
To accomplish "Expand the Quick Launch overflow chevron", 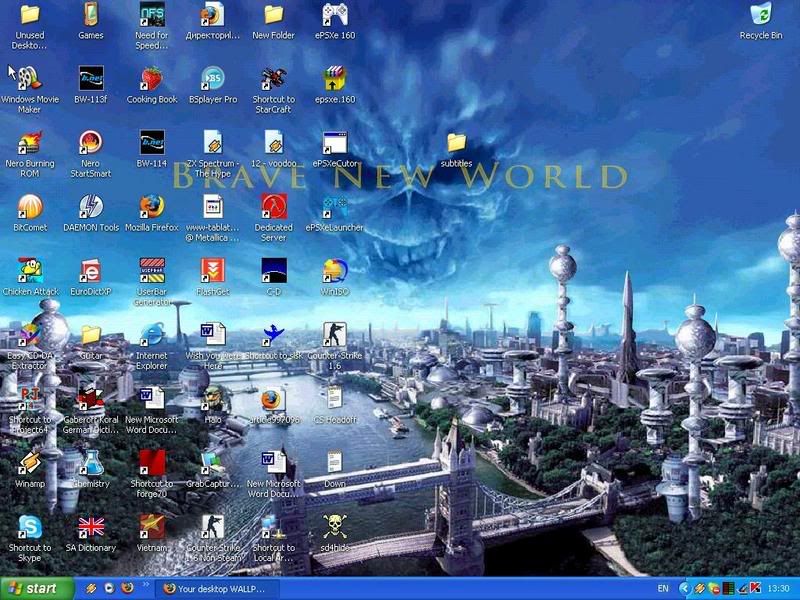I will (x=145, y=585).
